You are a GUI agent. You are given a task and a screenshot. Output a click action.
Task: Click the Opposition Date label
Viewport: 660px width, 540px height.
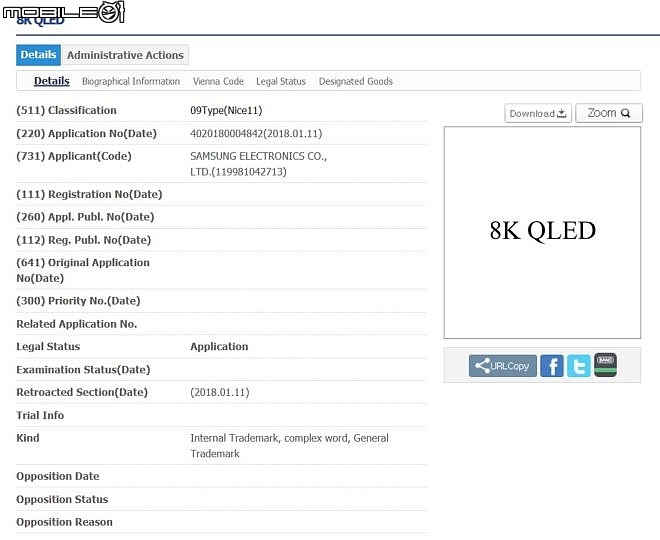coord(58,476)
